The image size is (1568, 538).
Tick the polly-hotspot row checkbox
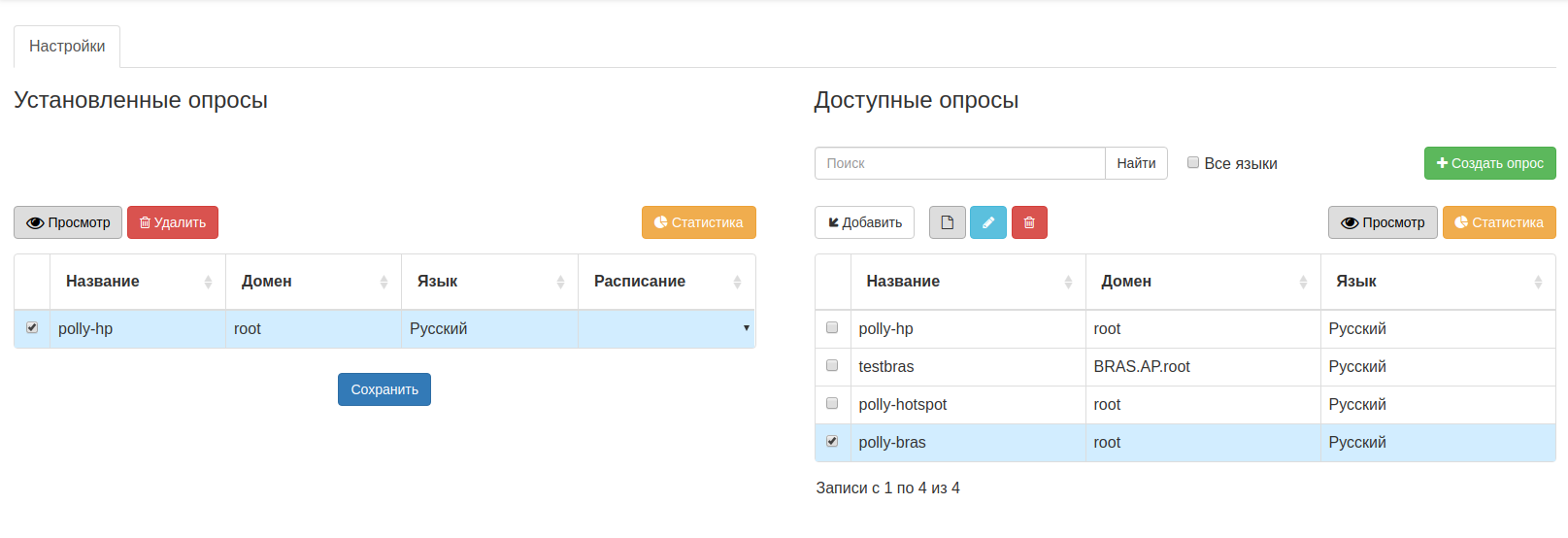(832, 404)
